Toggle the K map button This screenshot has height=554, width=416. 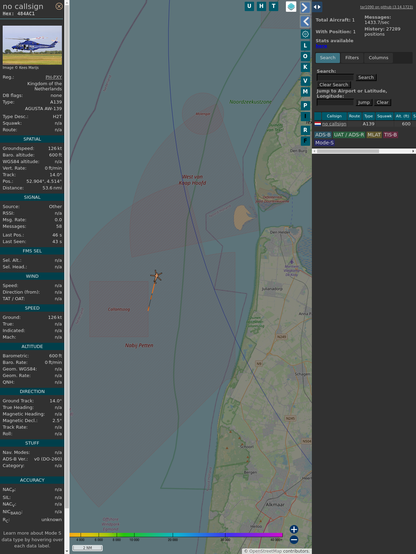click(305, 67)
